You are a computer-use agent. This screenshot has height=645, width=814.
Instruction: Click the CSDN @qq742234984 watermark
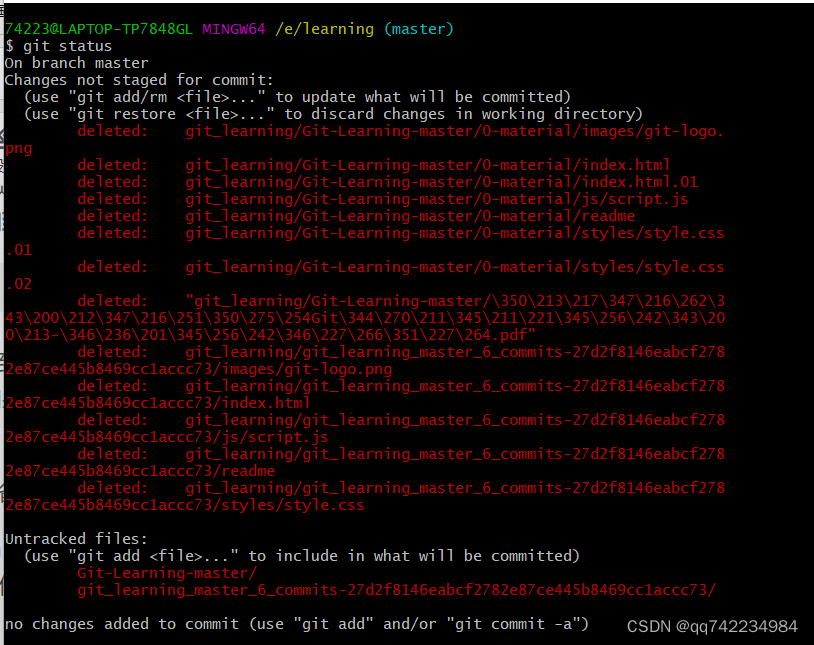712,626
